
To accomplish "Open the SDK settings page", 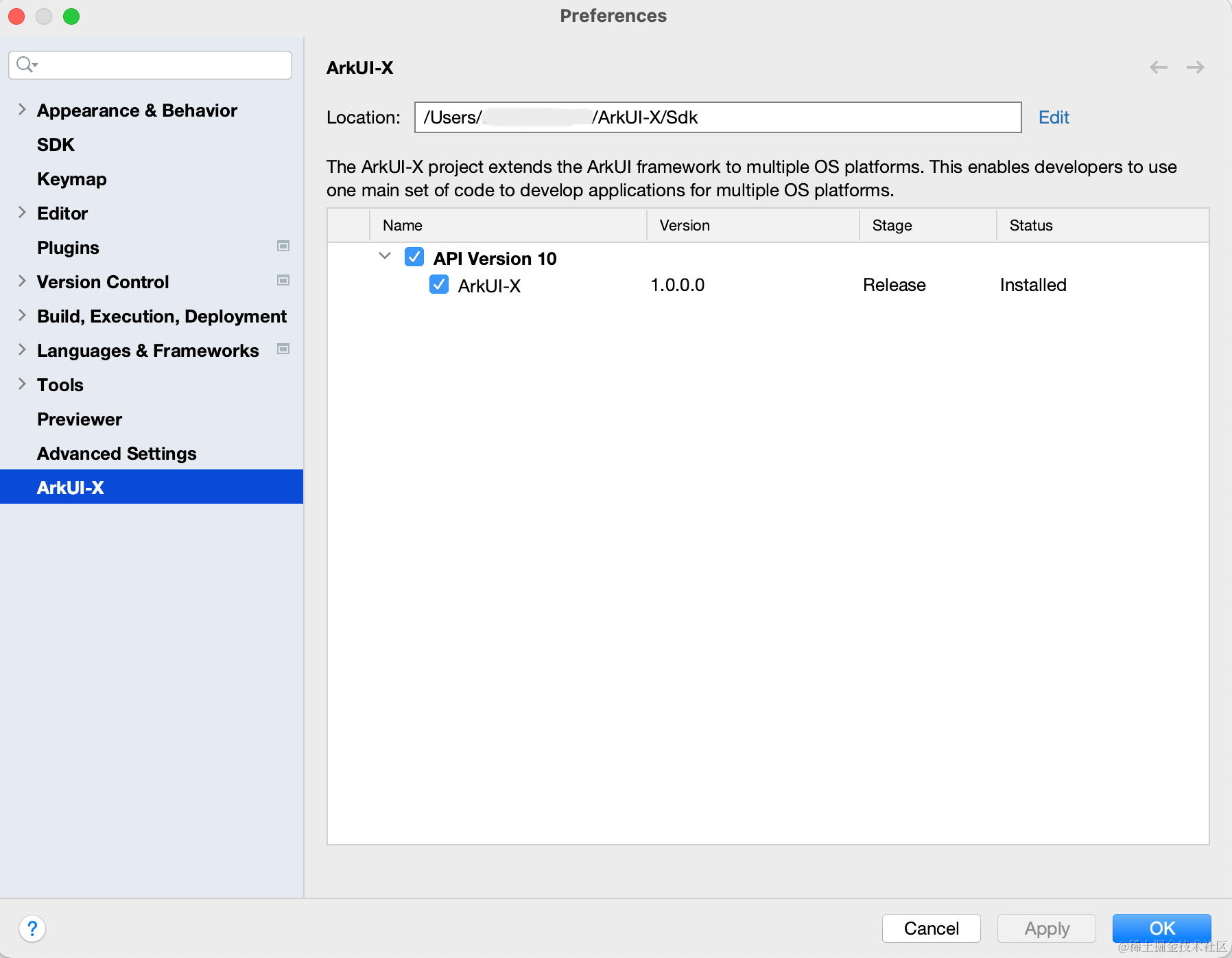I will pyautogui.click(x=56, y=145).
